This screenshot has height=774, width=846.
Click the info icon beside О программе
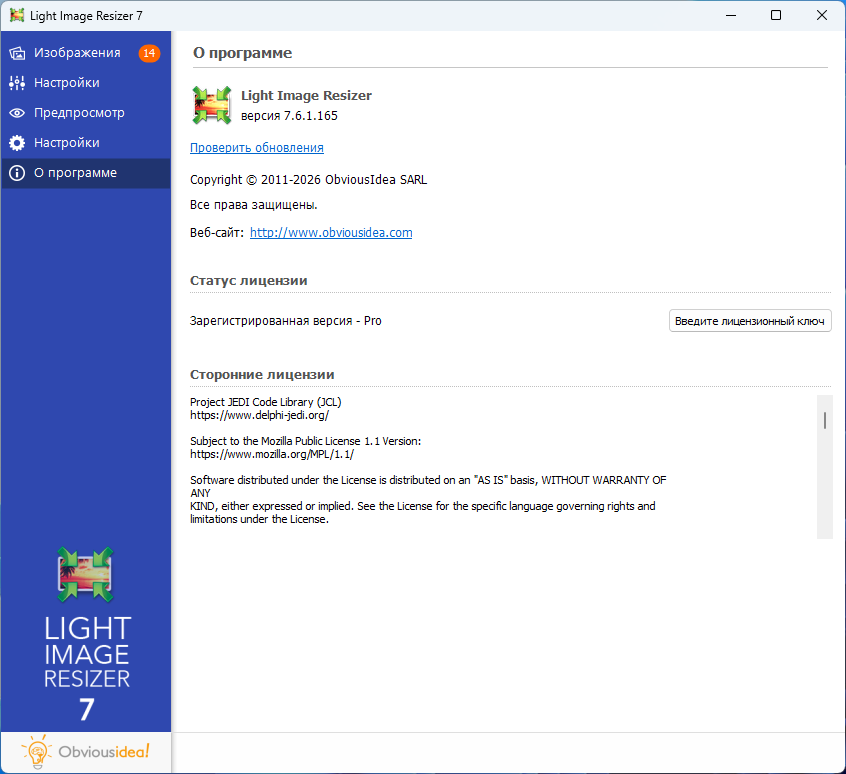[17, 173]
